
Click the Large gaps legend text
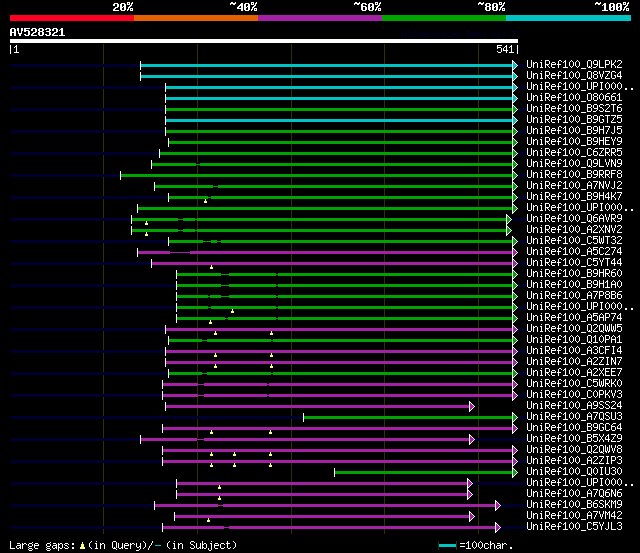click(x=42, y=546)
